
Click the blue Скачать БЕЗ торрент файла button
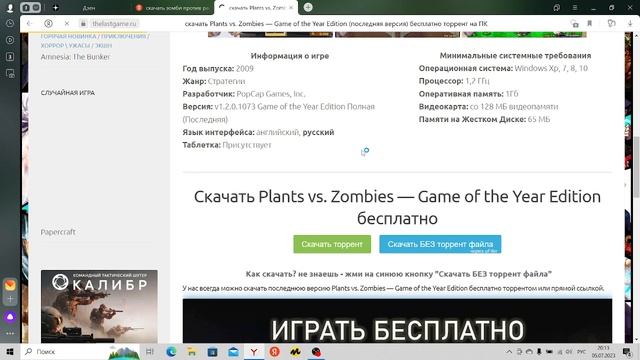[x=440, y=244]
